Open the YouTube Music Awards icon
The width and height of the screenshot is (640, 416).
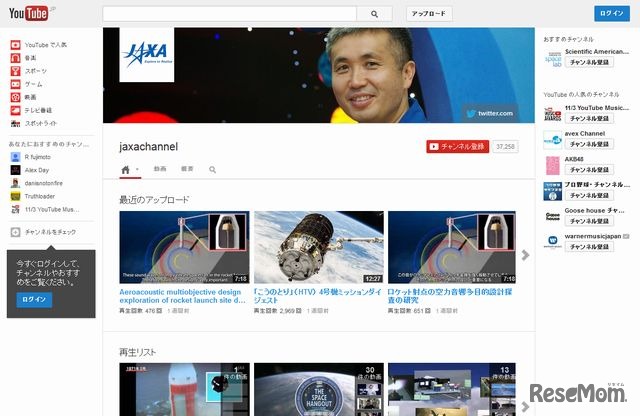[x=553, y=114]
